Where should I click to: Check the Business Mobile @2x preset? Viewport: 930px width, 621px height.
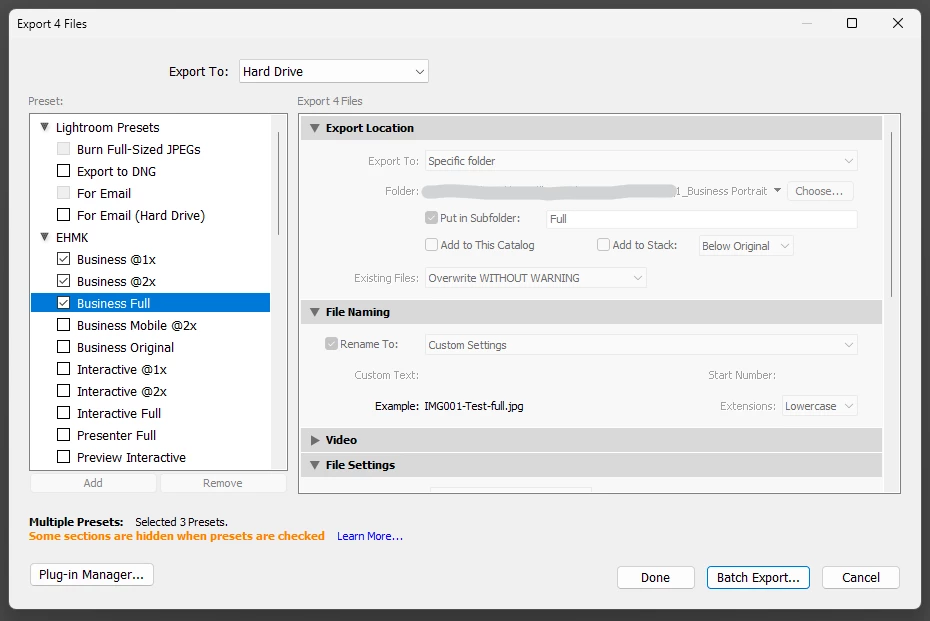(x=63, y=324)
